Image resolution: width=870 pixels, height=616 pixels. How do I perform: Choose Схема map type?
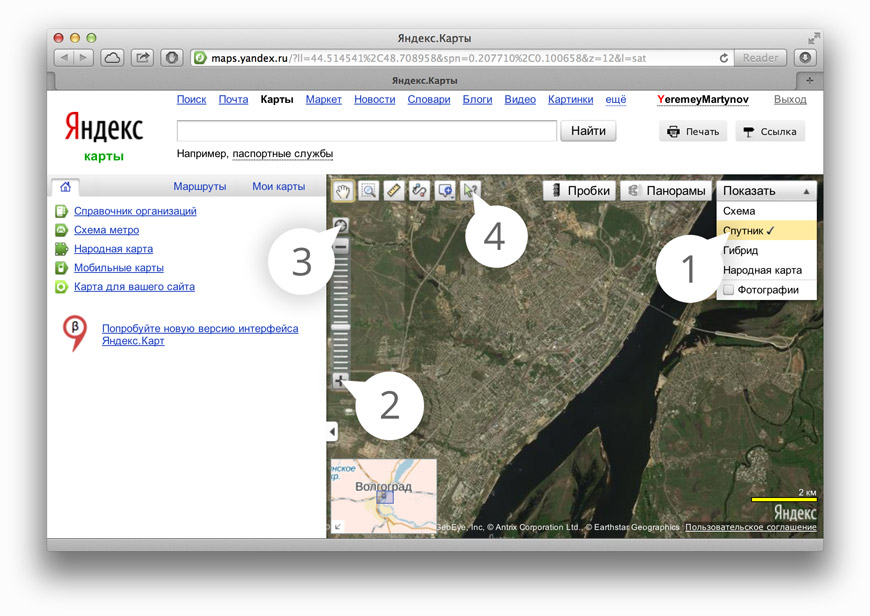(766, 211)
